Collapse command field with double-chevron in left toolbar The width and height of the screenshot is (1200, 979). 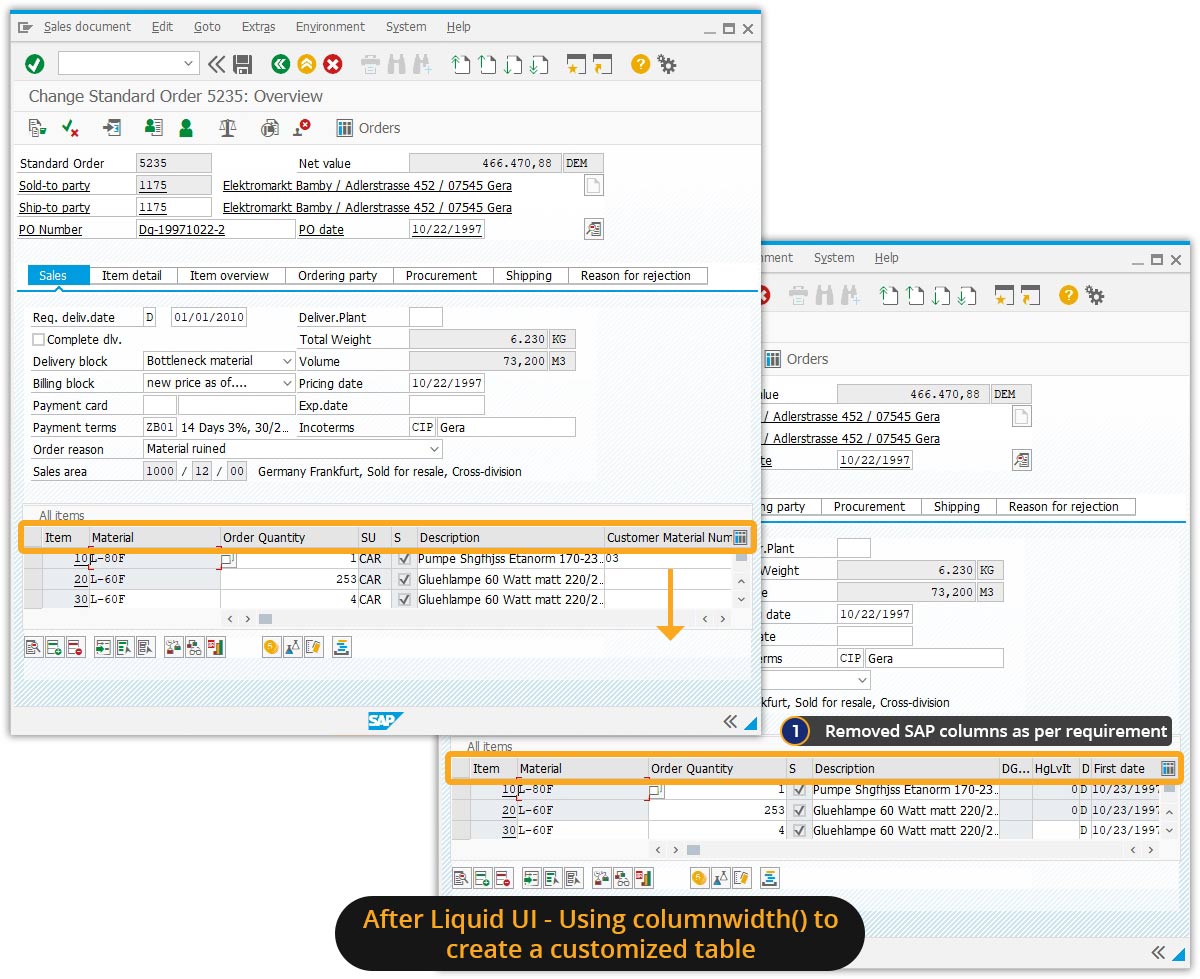tap(216, 64)
